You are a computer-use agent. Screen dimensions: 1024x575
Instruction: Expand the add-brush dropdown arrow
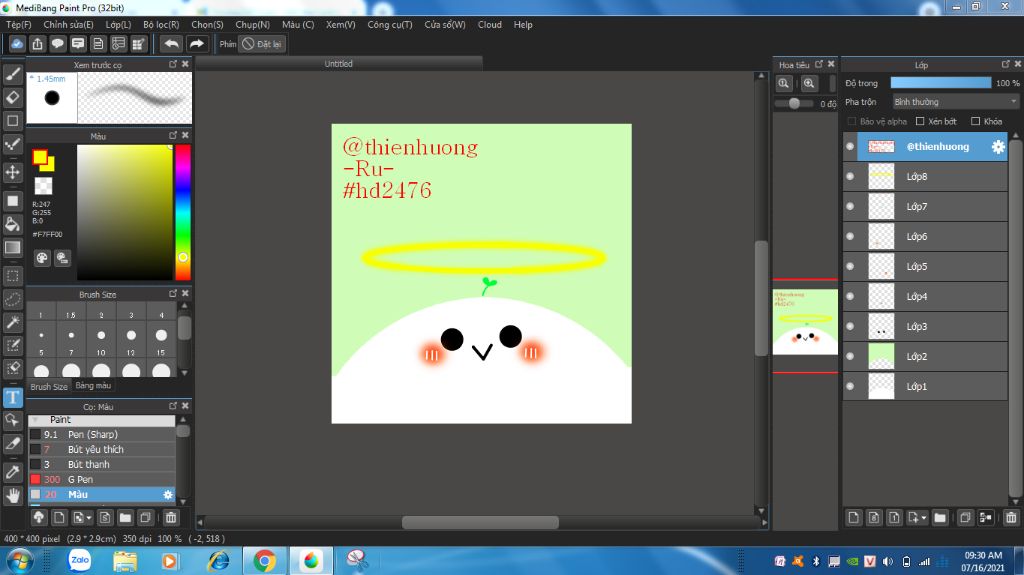[x=88, y=518]
